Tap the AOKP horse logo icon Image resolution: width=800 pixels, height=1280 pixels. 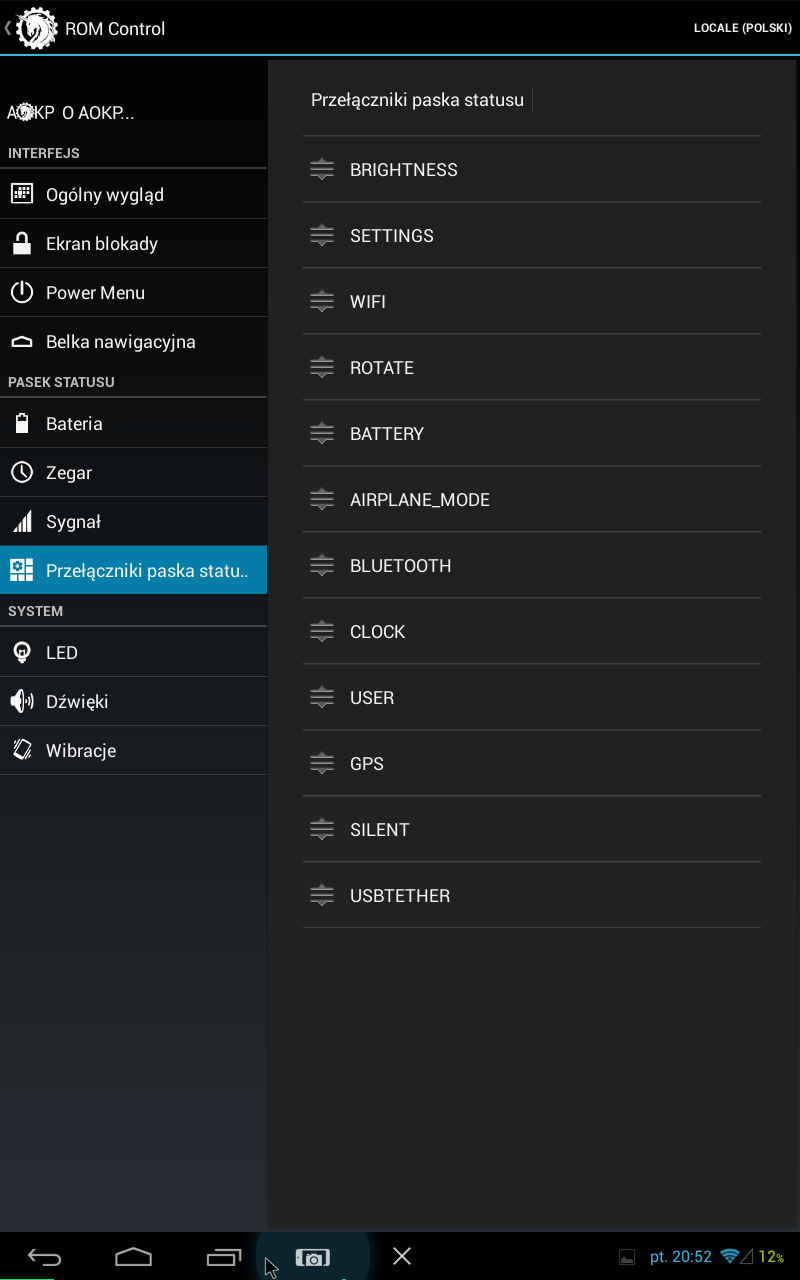[x=37, y=28]
